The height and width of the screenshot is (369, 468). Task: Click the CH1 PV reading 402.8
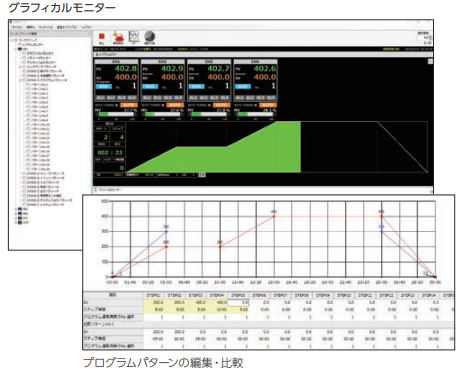126,69
